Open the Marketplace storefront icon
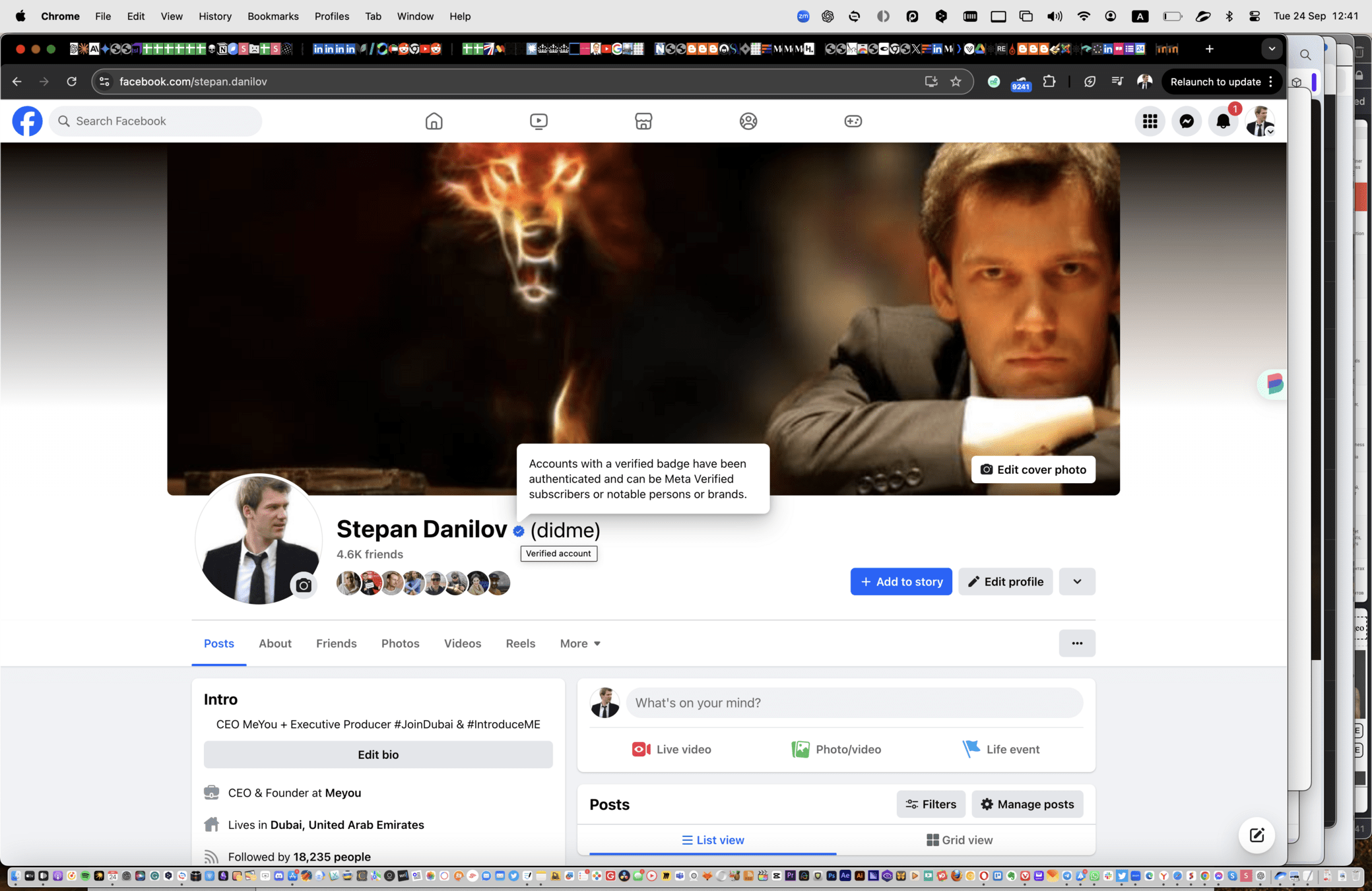 pos(643,121)
